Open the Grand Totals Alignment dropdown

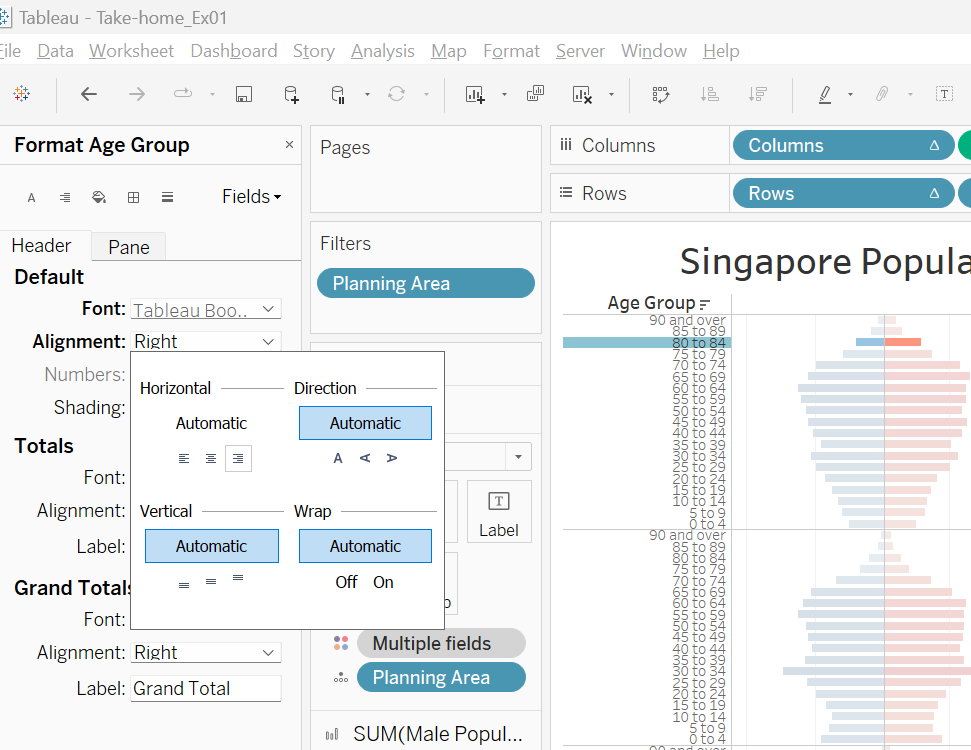point(206,652)
